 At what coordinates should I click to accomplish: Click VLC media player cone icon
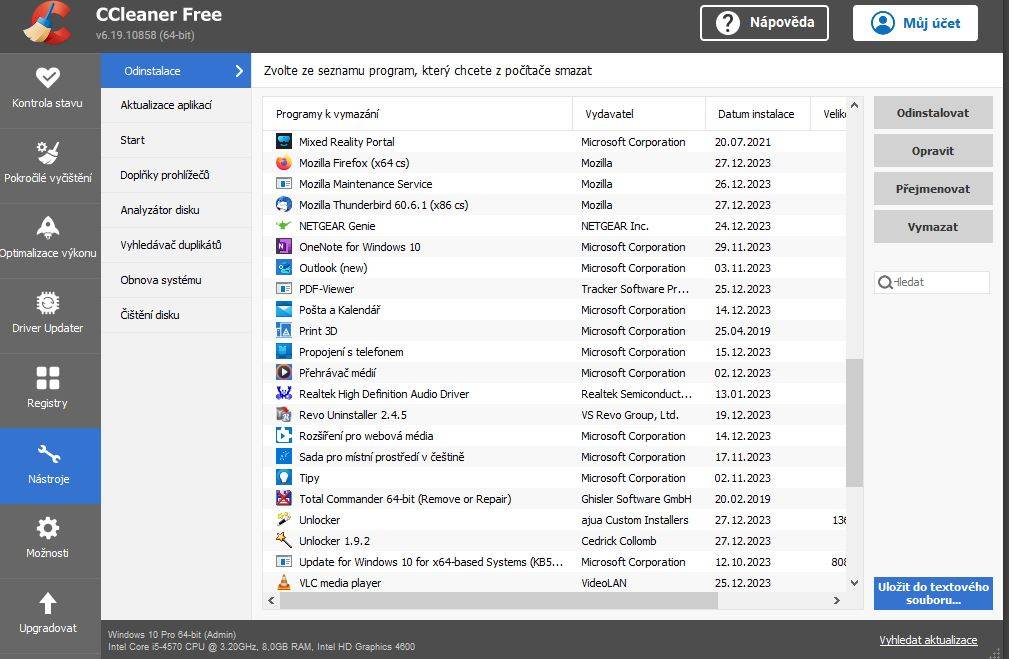(284, 583)
